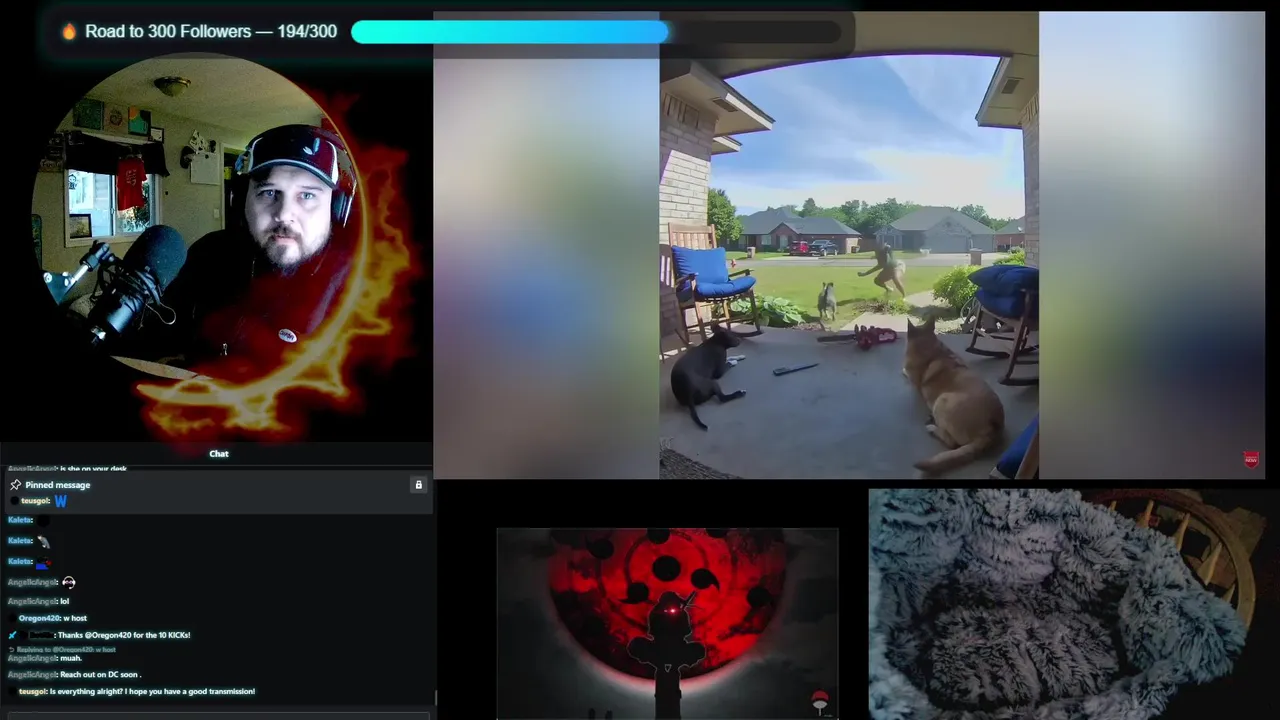This screenshot has width=1280, height=720.
Task: Click the chat panel scrollbar
Action: coord(435,697)
